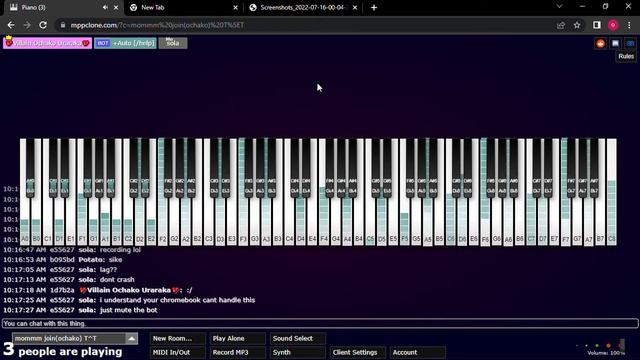Click the chat message 'lag??'
Viewport: 640px width, 360px height.
[x=108, y=270]
